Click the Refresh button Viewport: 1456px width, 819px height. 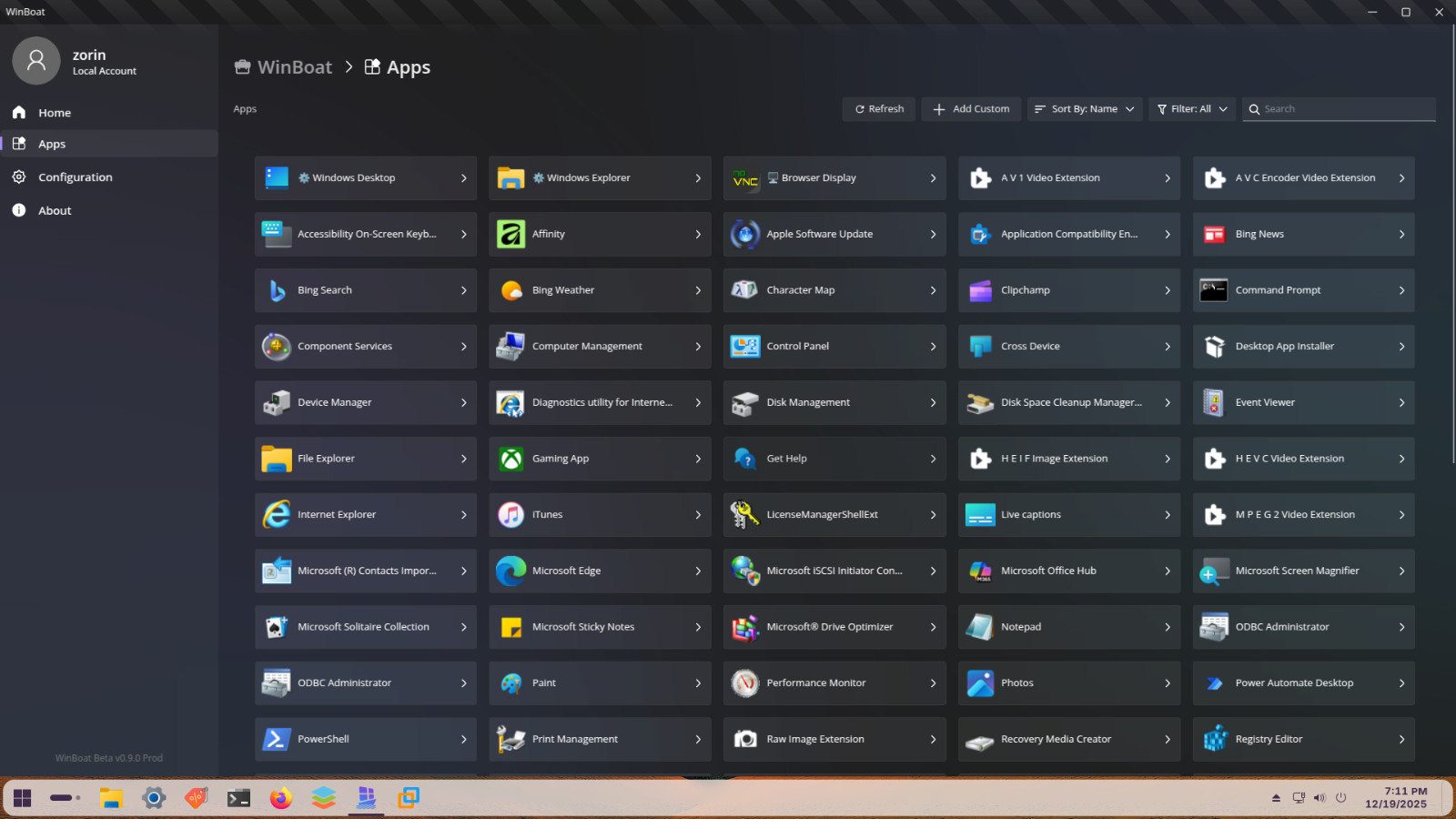coord(879,109)
